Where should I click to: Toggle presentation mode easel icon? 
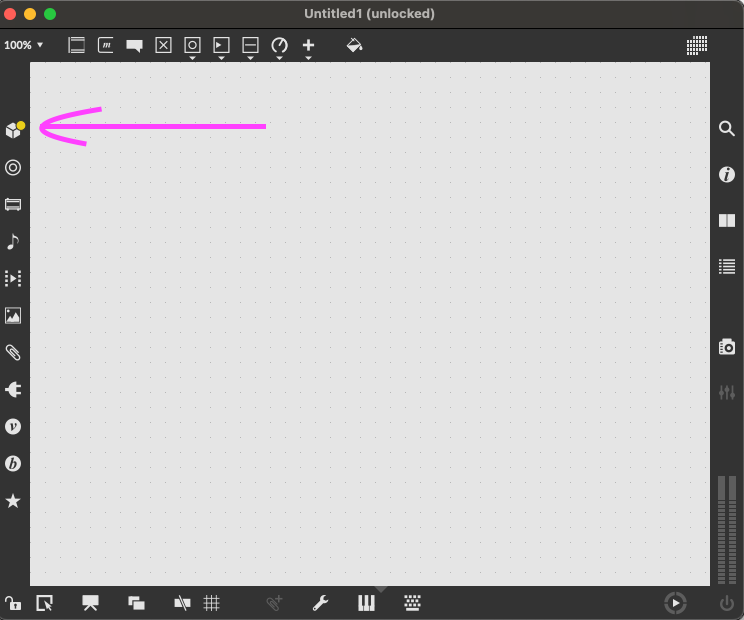tap(90, 603)
